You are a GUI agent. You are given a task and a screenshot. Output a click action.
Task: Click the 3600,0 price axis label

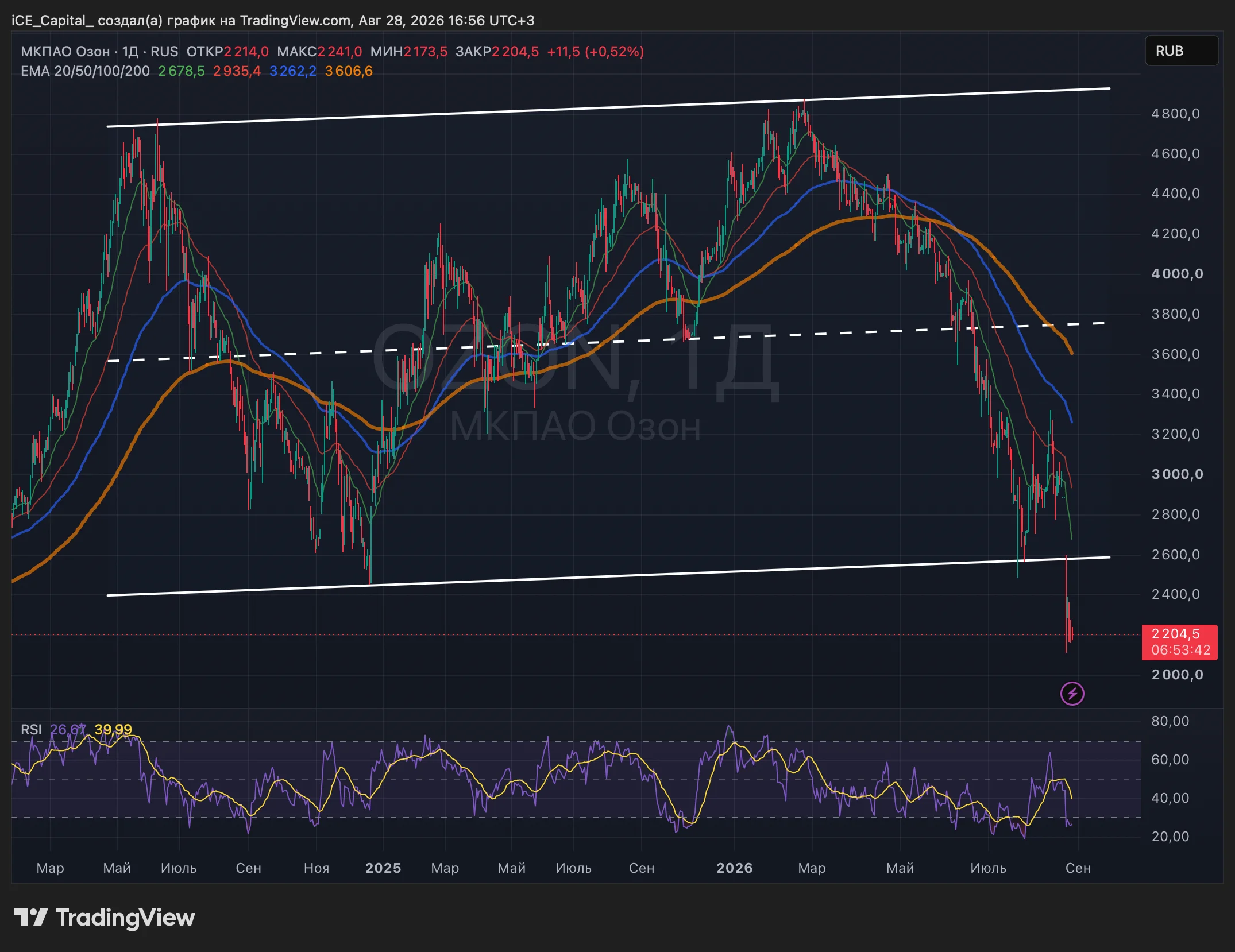[x=1175, y=354]
